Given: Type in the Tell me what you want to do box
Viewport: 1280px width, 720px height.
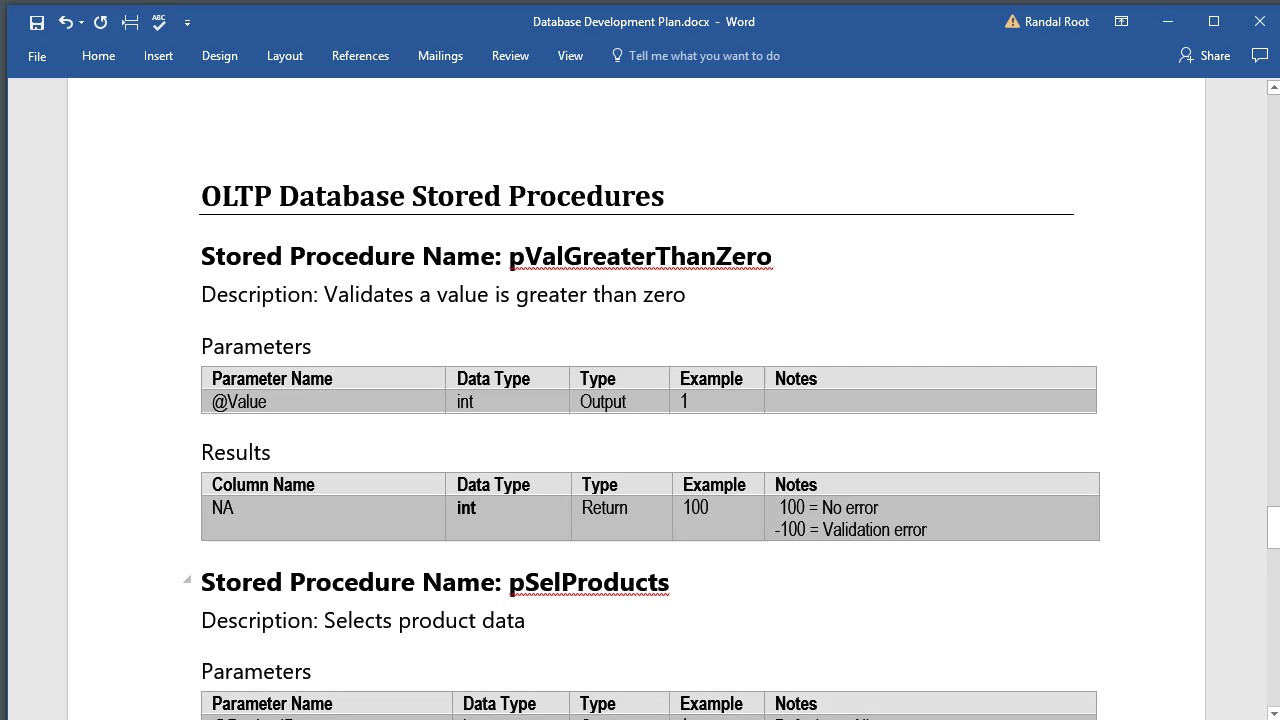Looking at the screenshot, I should point(704,56).
